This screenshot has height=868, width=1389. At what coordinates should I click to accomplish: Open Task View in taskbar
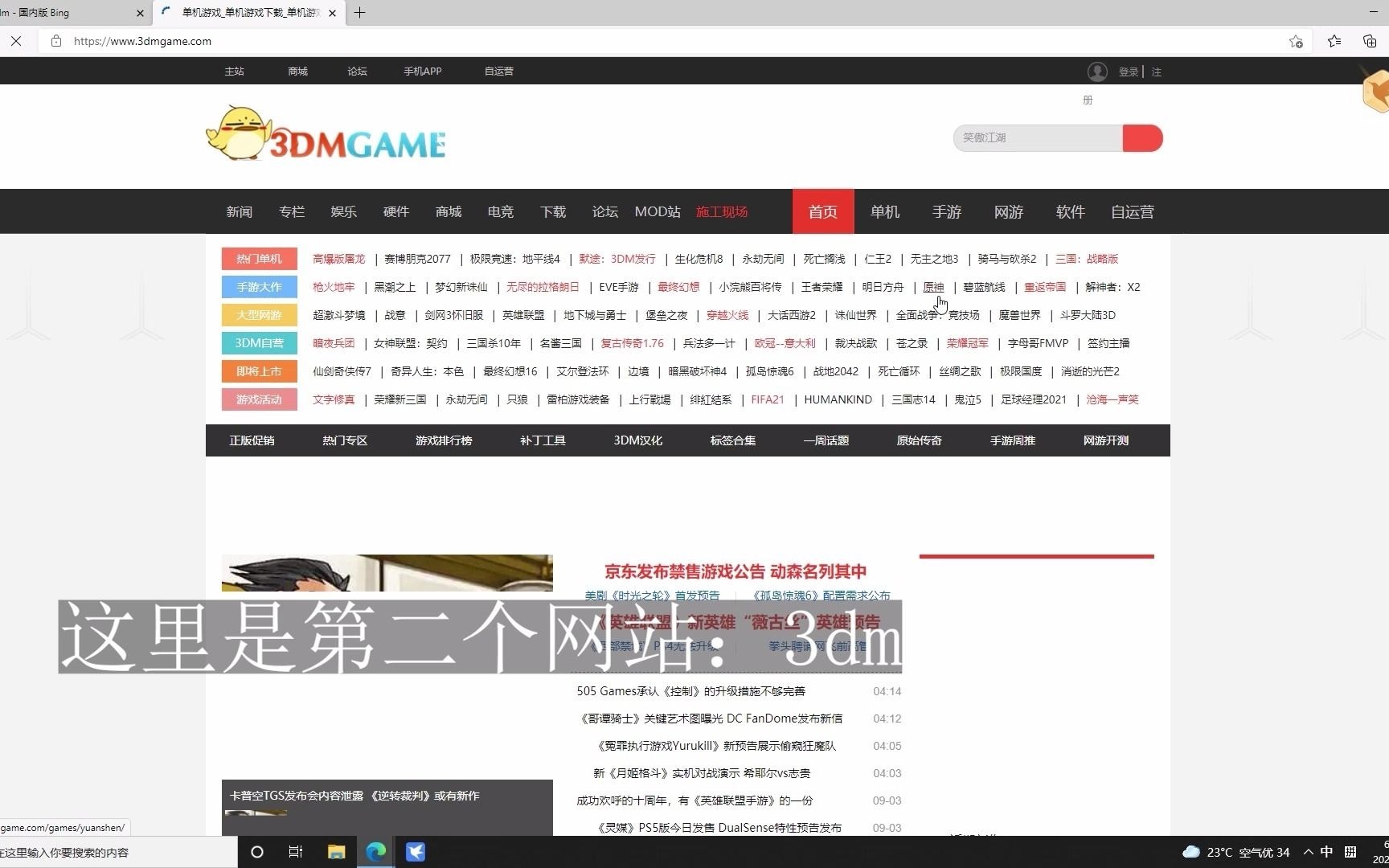tap(296, 852)
